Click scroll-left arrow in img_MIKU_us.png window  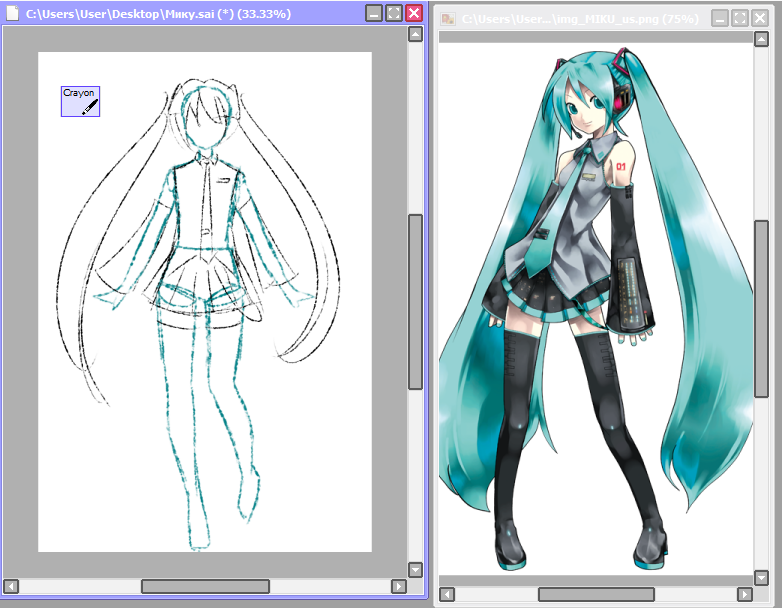(x=447, y=594)
